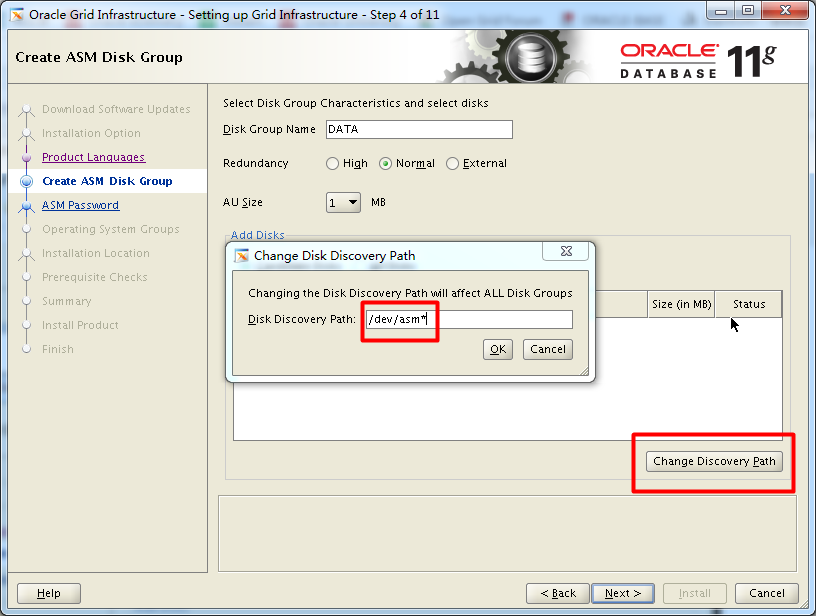The width and height of the screenshot is (816, 616).
Task: Open the AU Size dropdown
Action: point(343,202)
